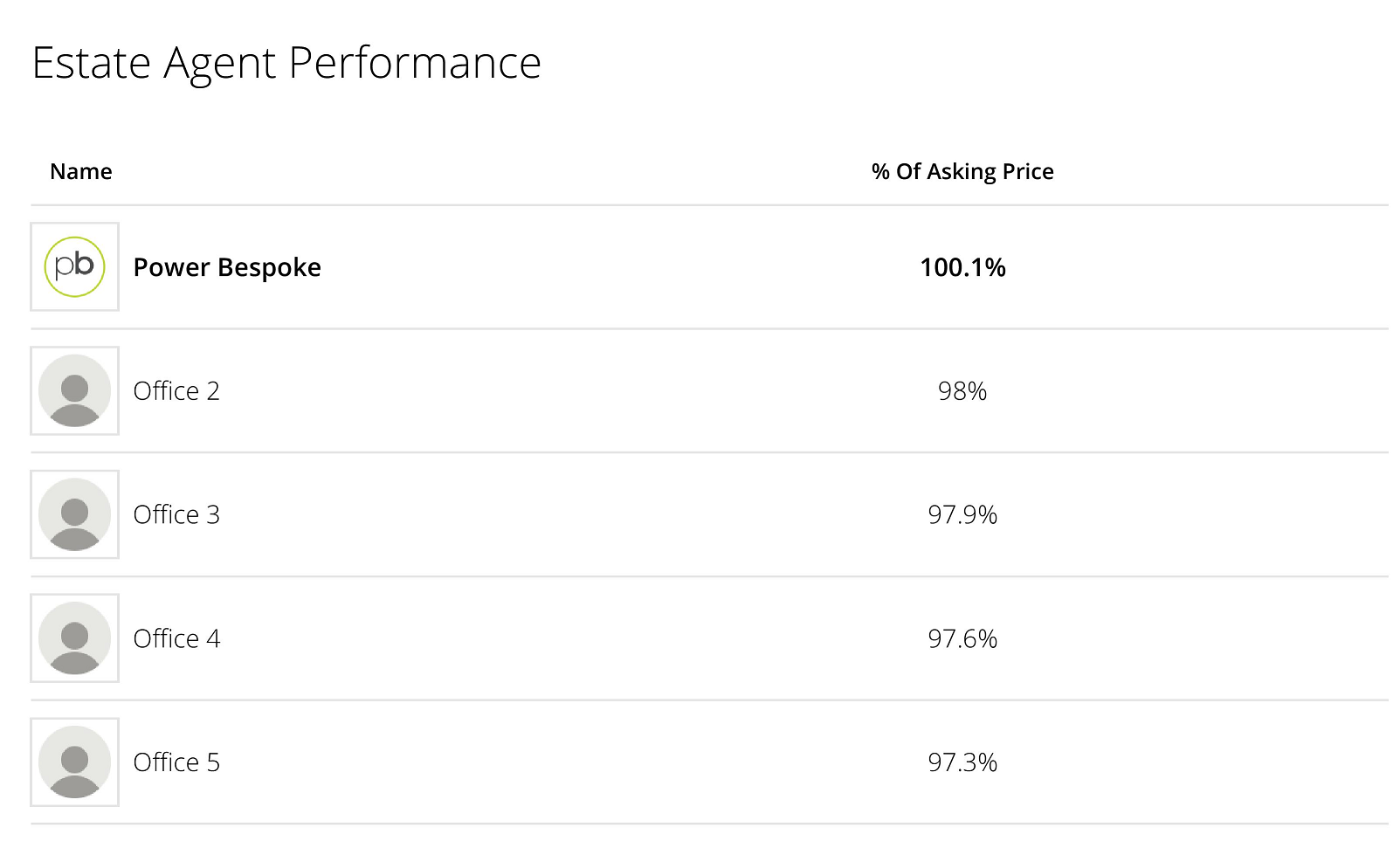
Task: Click the Estate Agent Performance heading
Action: point(286,63)
